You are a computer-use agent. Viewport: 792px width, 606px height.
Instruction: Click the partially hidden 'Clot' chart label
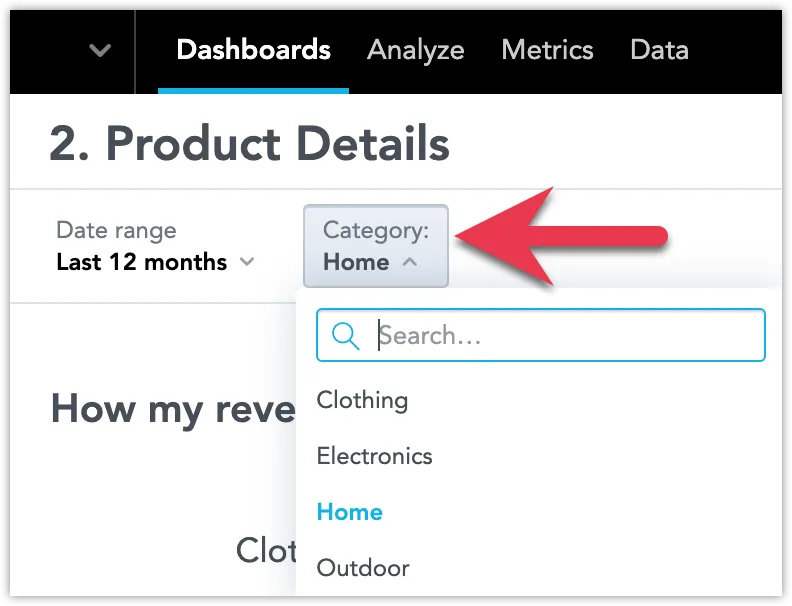266,549
